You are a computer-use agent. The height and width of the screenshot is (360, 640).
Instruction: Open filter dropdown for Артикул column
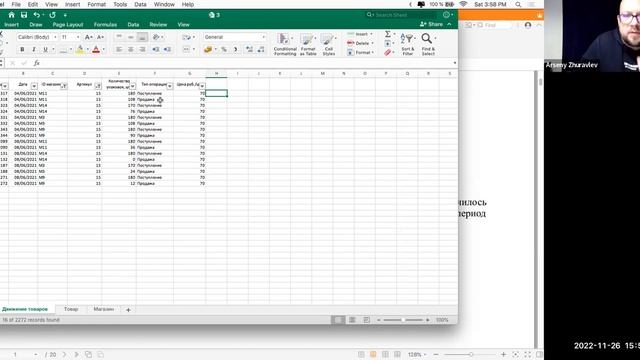(x=98, y=86)
